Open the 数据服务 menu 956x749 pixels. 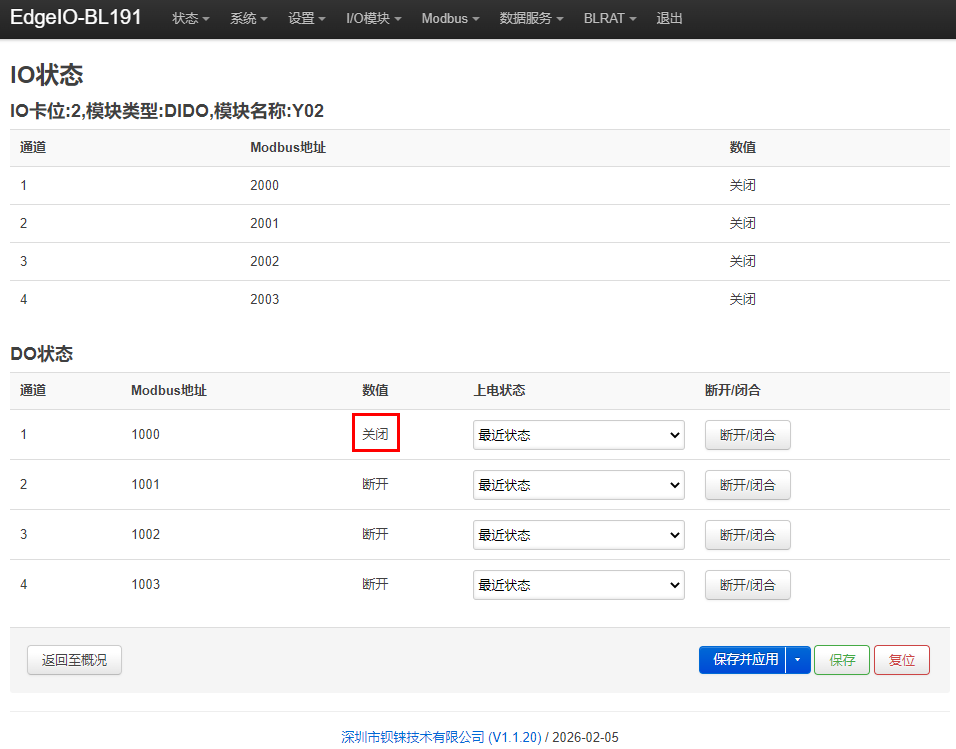pyautogui.click(x=531, y=18)
